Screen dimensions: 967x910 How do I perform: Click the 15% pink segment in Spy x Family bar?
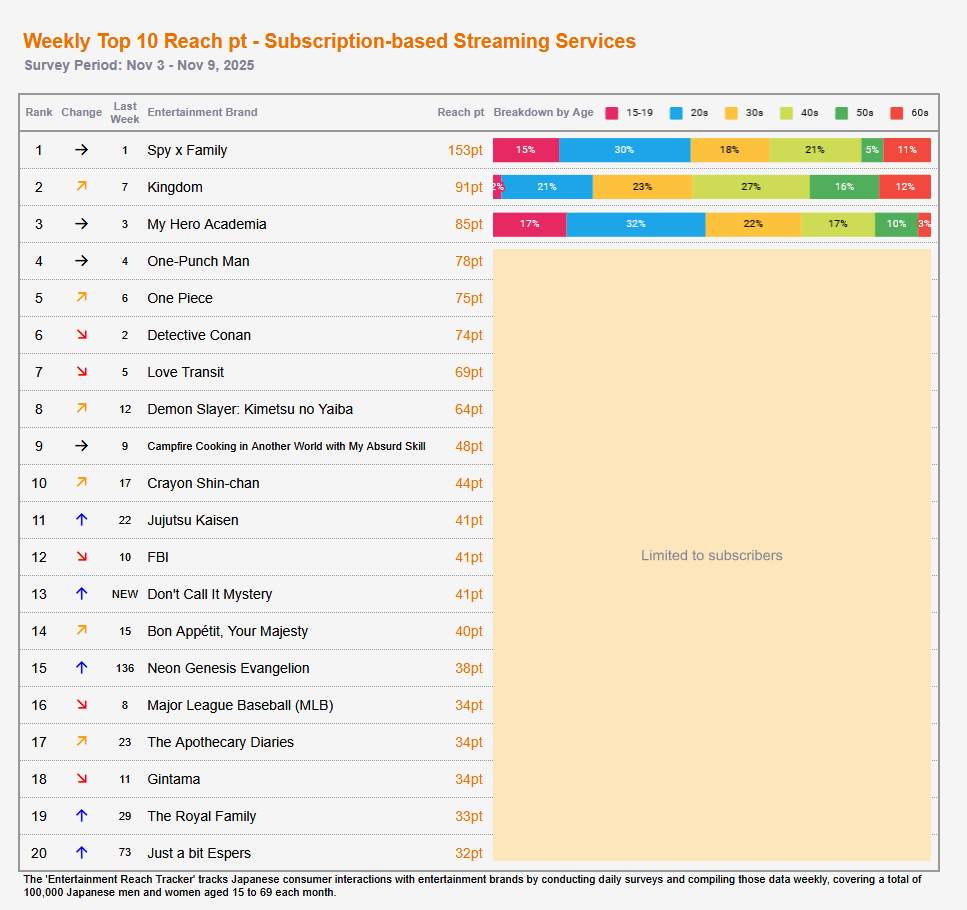click(x=525, y=150)
